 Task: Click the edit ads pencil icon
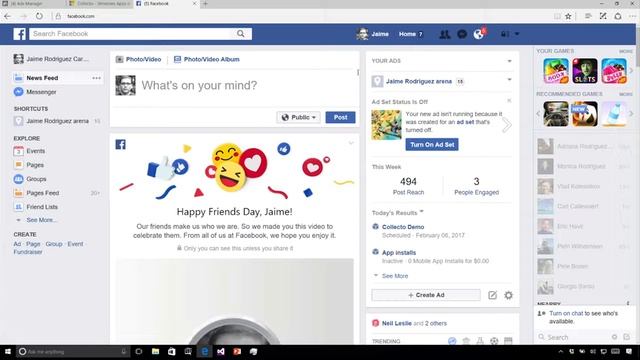[x=492, y=295]
